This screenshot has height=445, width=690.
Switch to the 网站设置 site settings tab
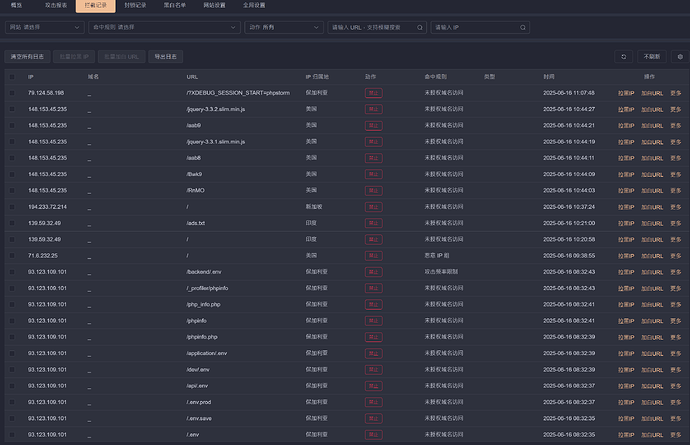[x=214, y=5]
